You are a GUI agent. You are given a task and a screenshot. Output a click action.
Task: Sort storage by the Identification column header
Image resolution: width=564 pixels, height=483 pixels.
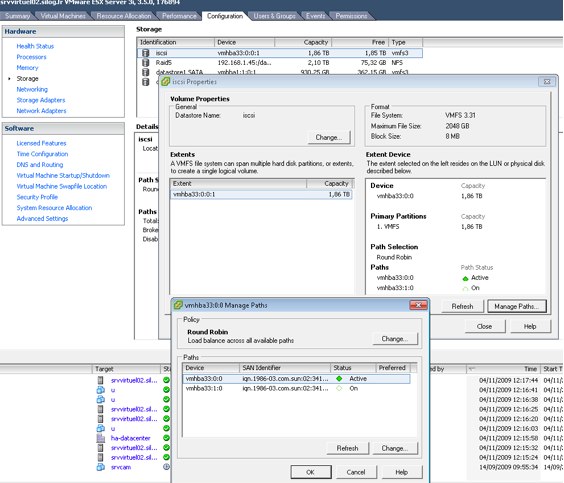(x=176, y=42)
